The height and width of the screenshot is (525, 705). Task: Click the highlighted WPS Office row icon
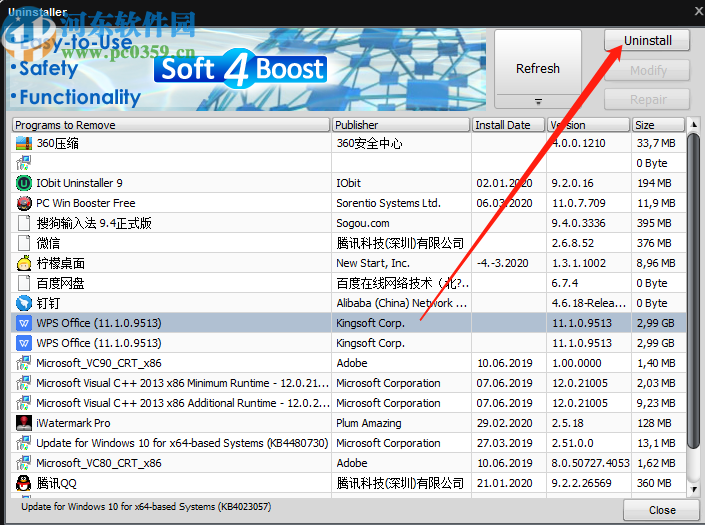click(x=24, y=323)
